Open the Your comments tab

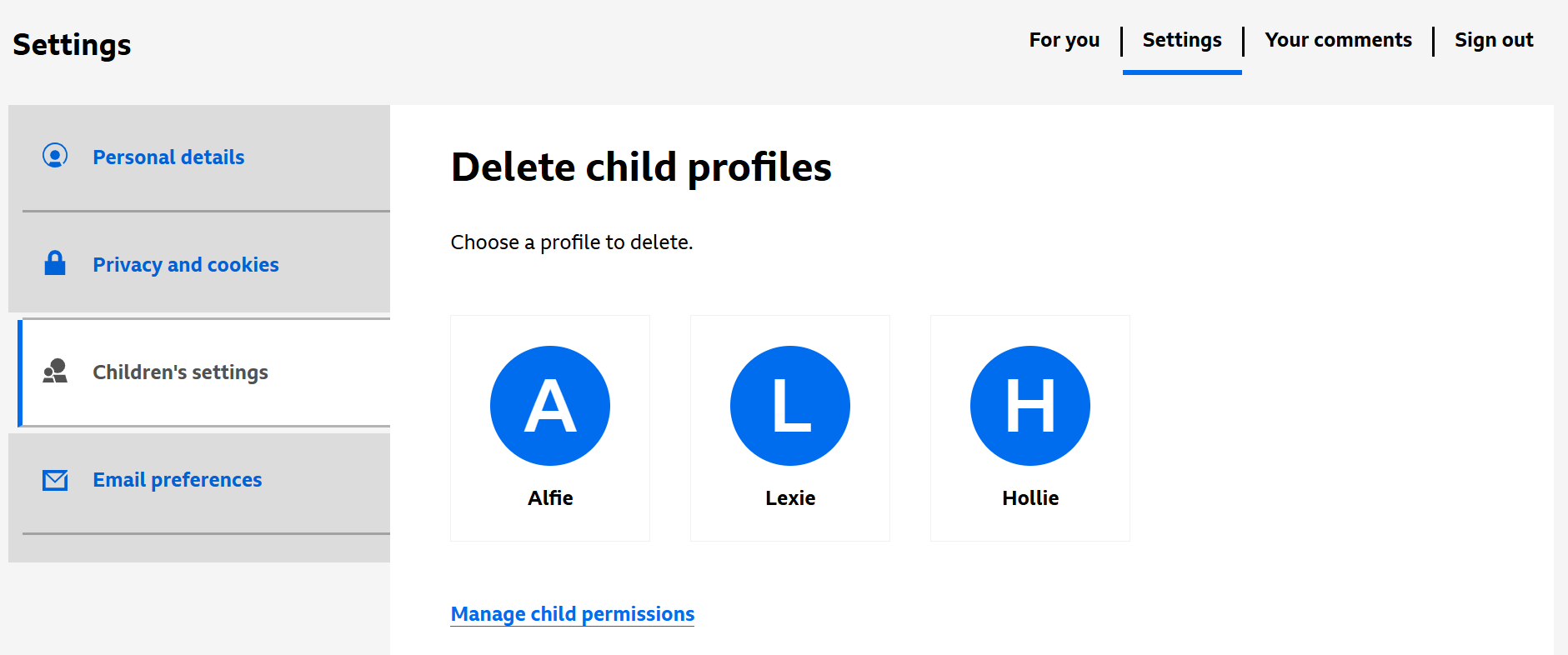[1338, 40]
